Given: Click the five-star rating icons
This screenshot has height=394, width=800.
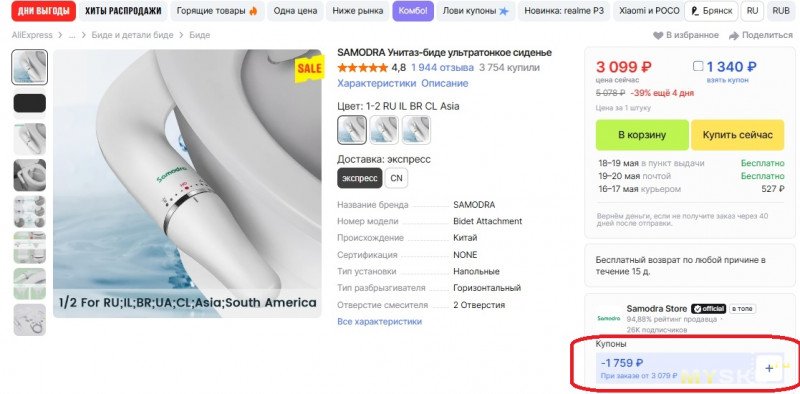Looking at the screenshot, I should click(362, 67).
